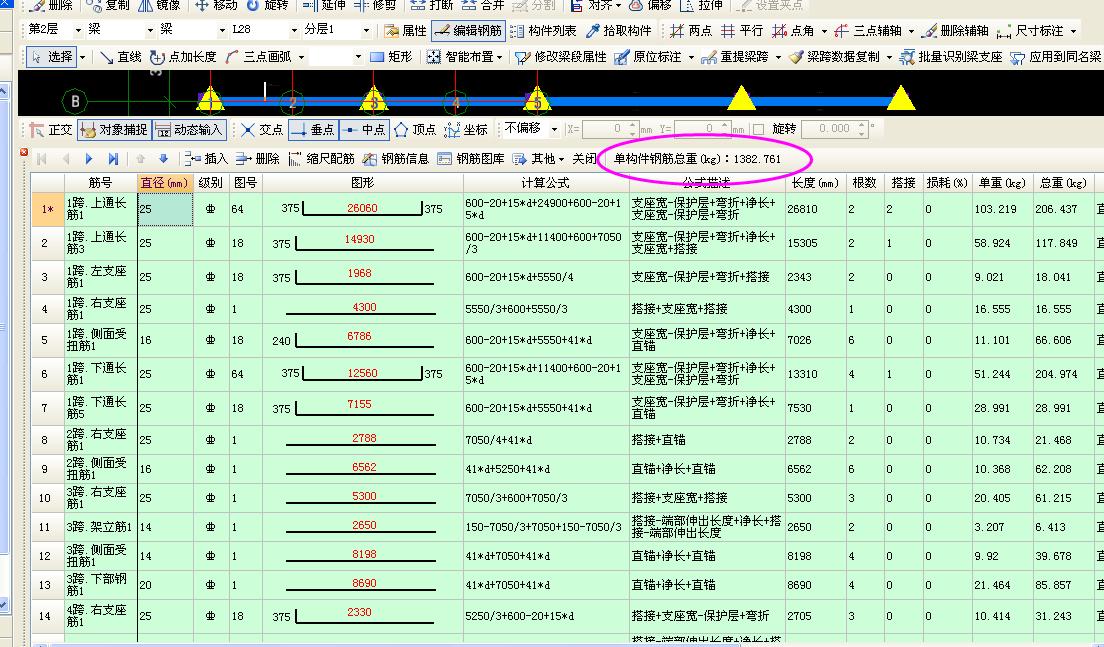Select the 旋转 rotate tool in top toolbar
This screenshot has width=1104, height=647.
268,5
